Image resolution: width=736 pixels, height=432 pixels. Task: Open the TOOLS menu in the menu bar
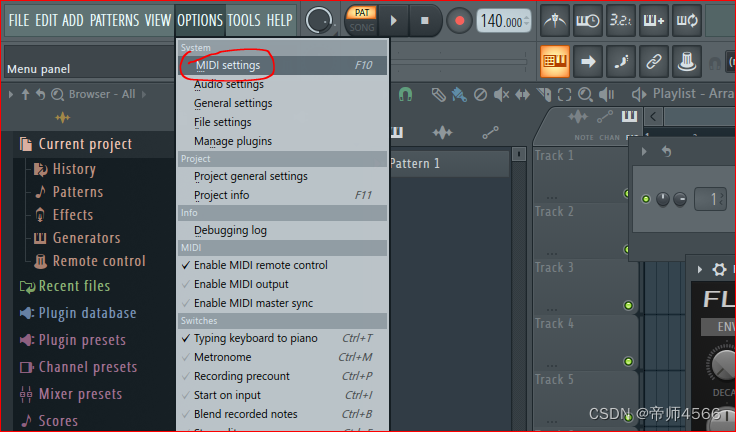245,20
